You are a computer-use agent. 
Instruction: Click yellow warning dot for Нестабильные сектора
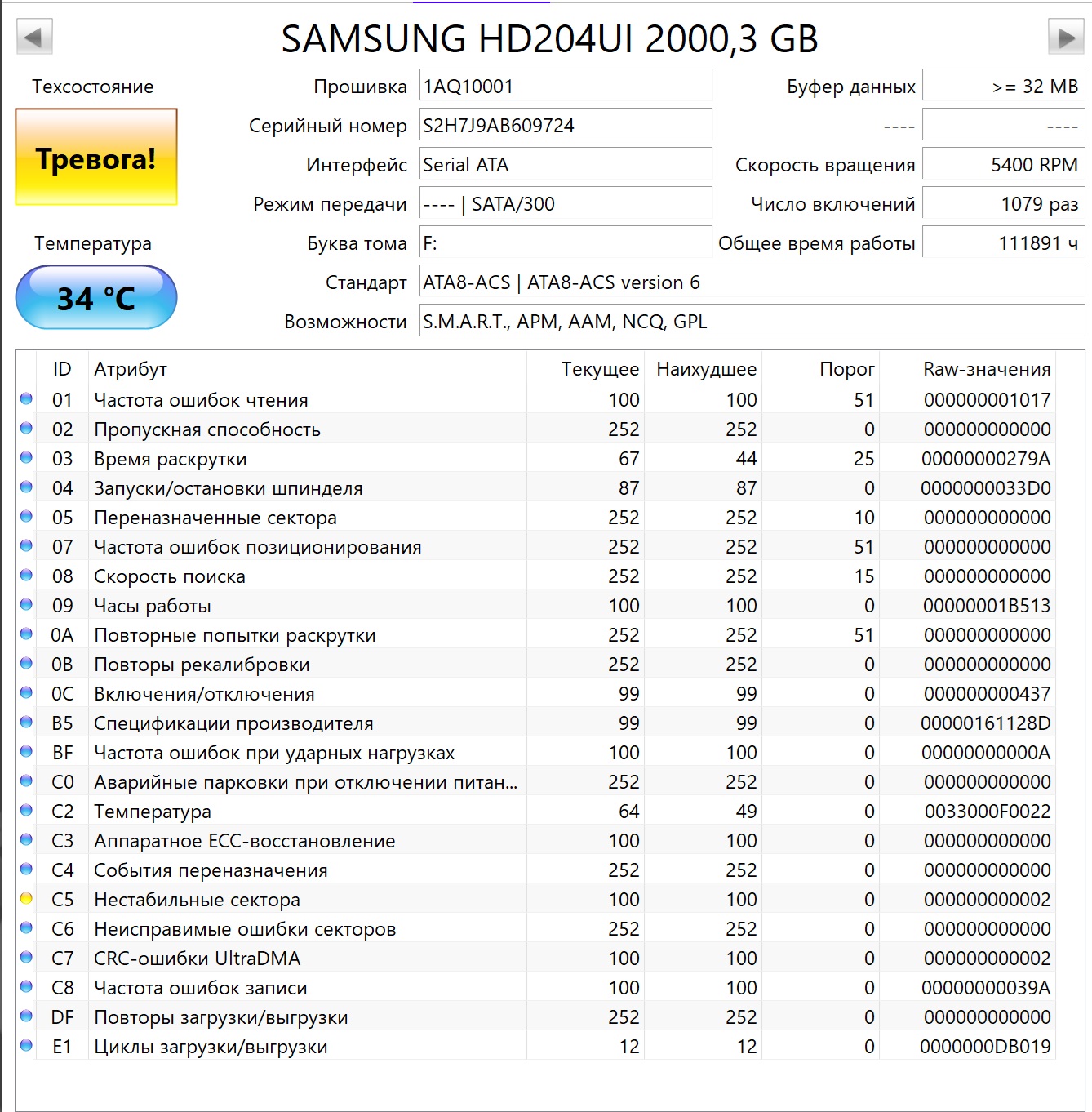26,899
